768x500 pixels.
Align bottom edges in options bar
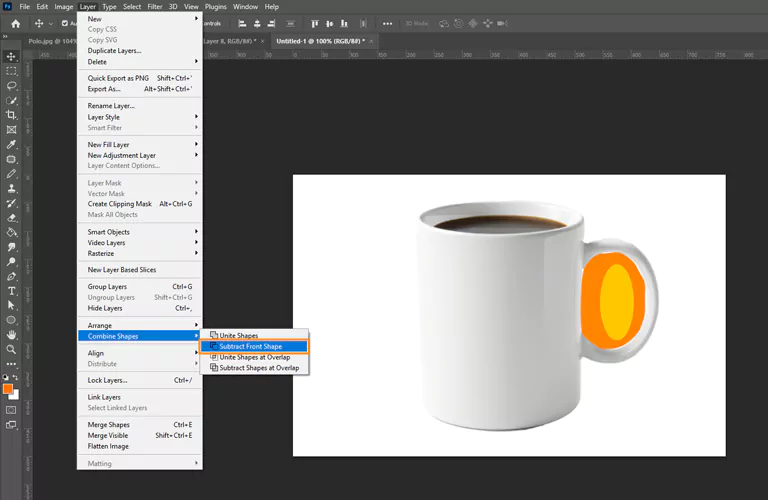point(344,24)
